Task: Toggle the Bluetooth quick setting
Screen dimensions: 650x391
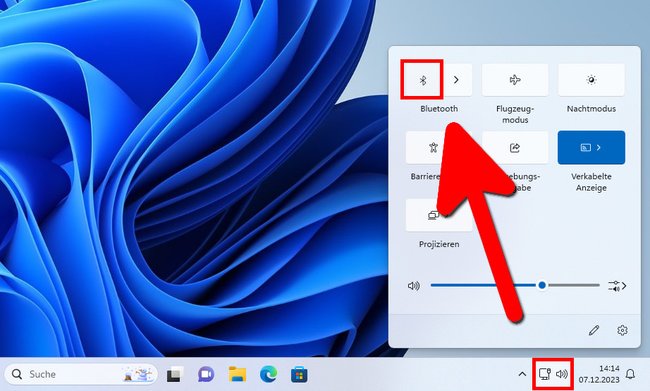Action: point(423,80)
